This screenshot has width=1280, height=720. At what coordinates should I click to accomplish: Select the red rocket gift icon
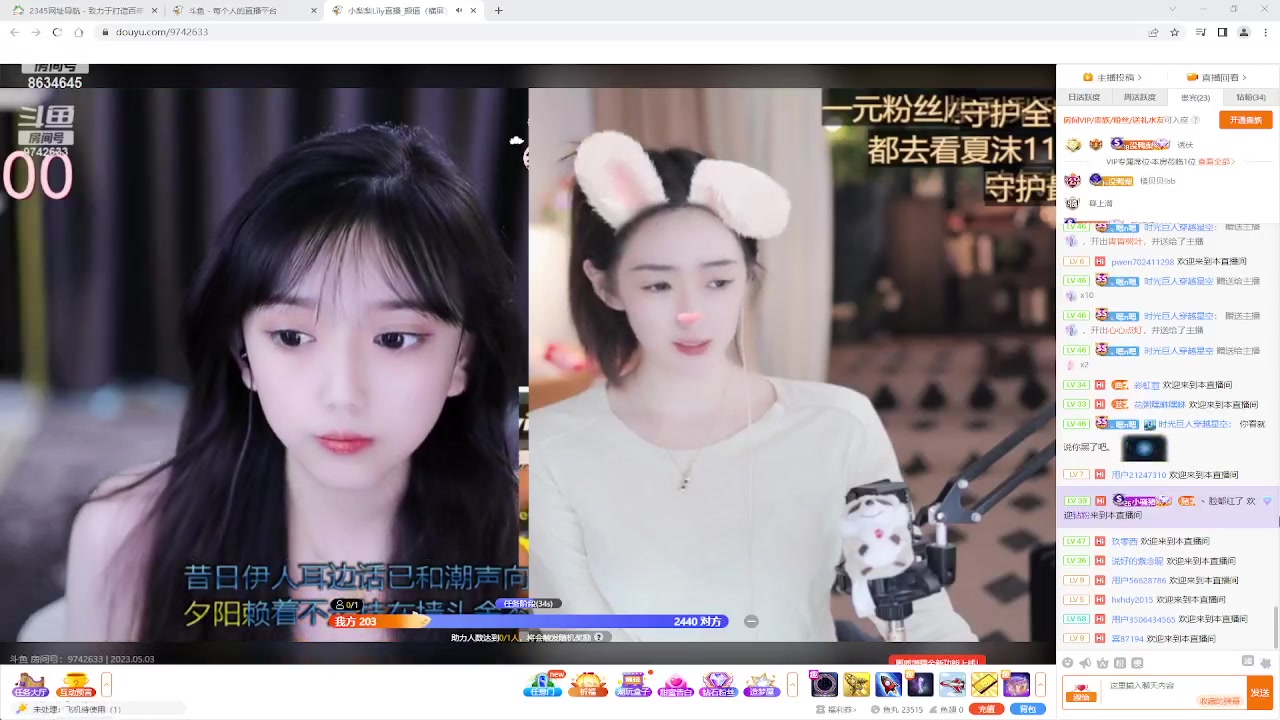[888, 683]
